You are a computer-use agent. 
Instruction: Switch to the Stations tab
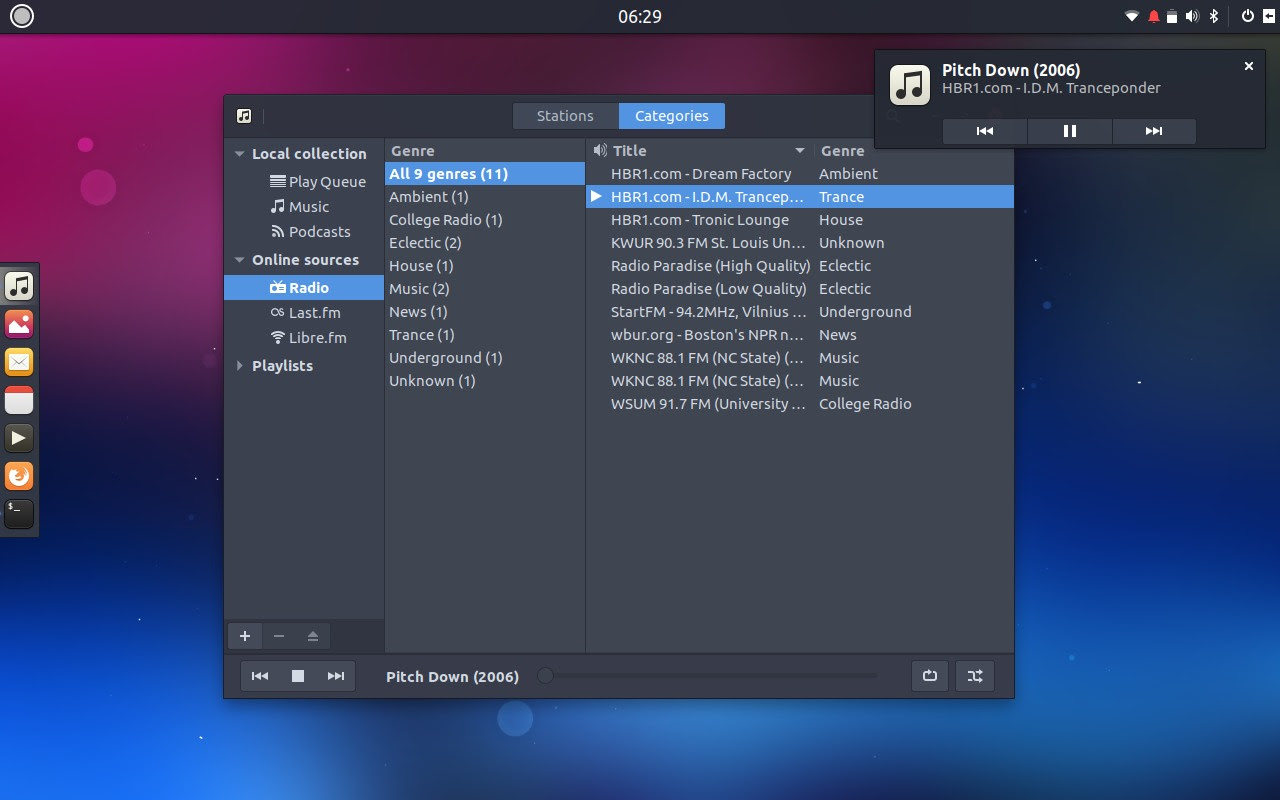pos(565,116)
